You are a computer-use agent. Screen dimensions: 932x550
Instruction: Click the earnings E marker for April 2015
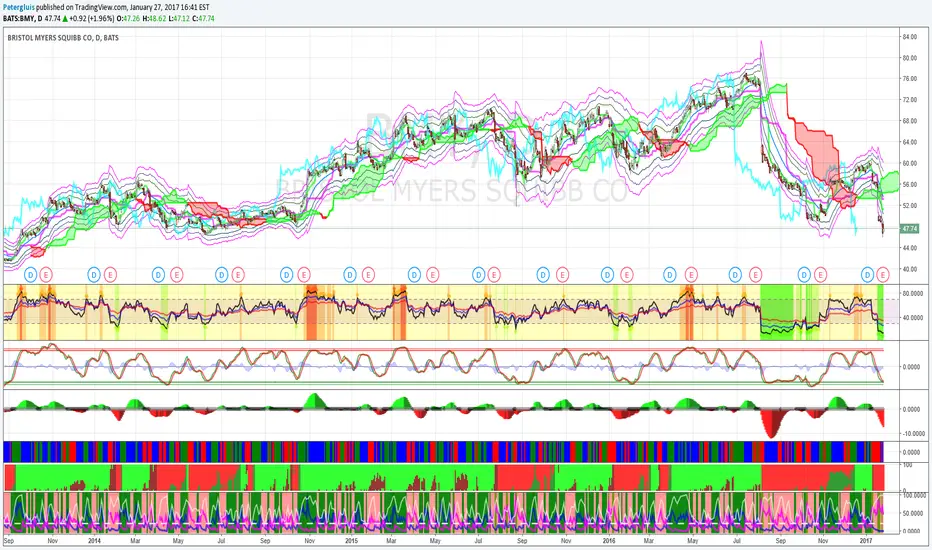click(432, 275)
